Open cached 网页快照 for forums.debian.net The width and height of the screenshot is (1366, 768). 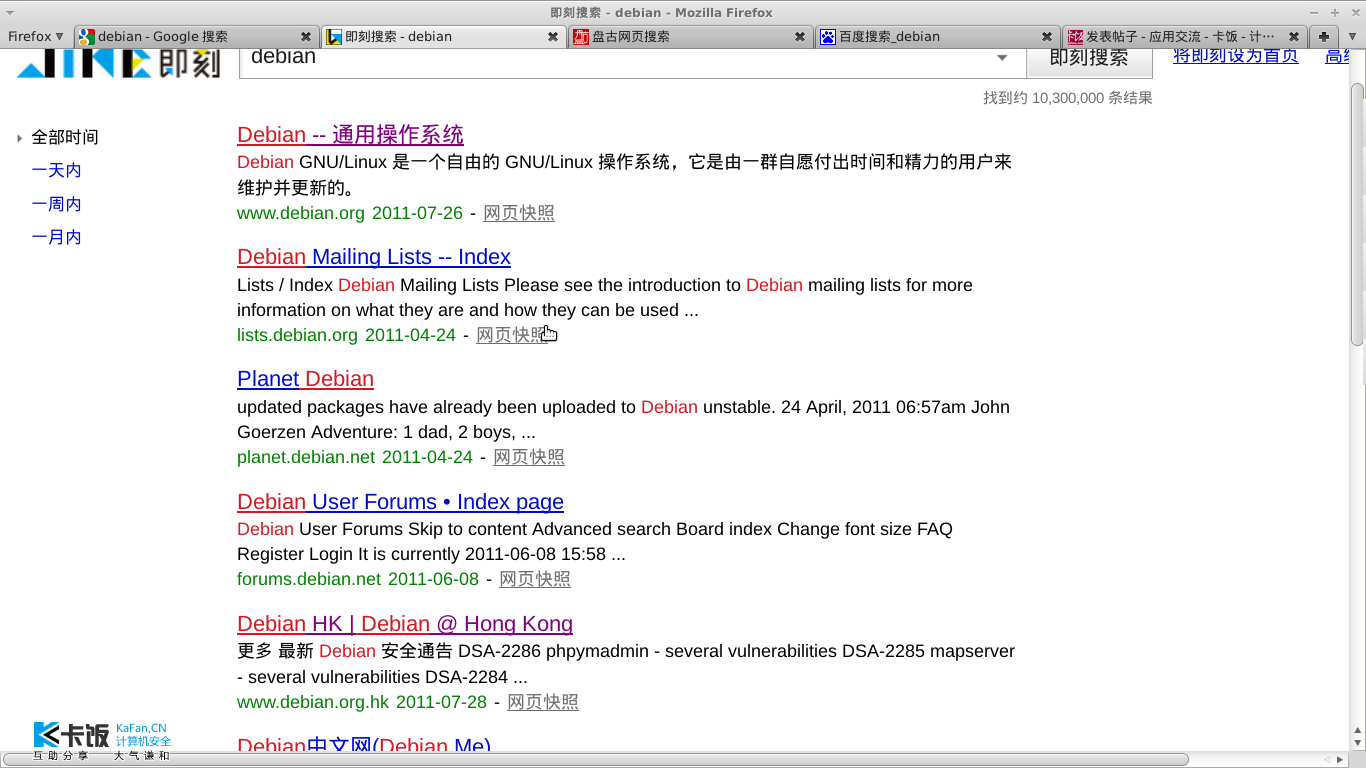coord(535,579)
